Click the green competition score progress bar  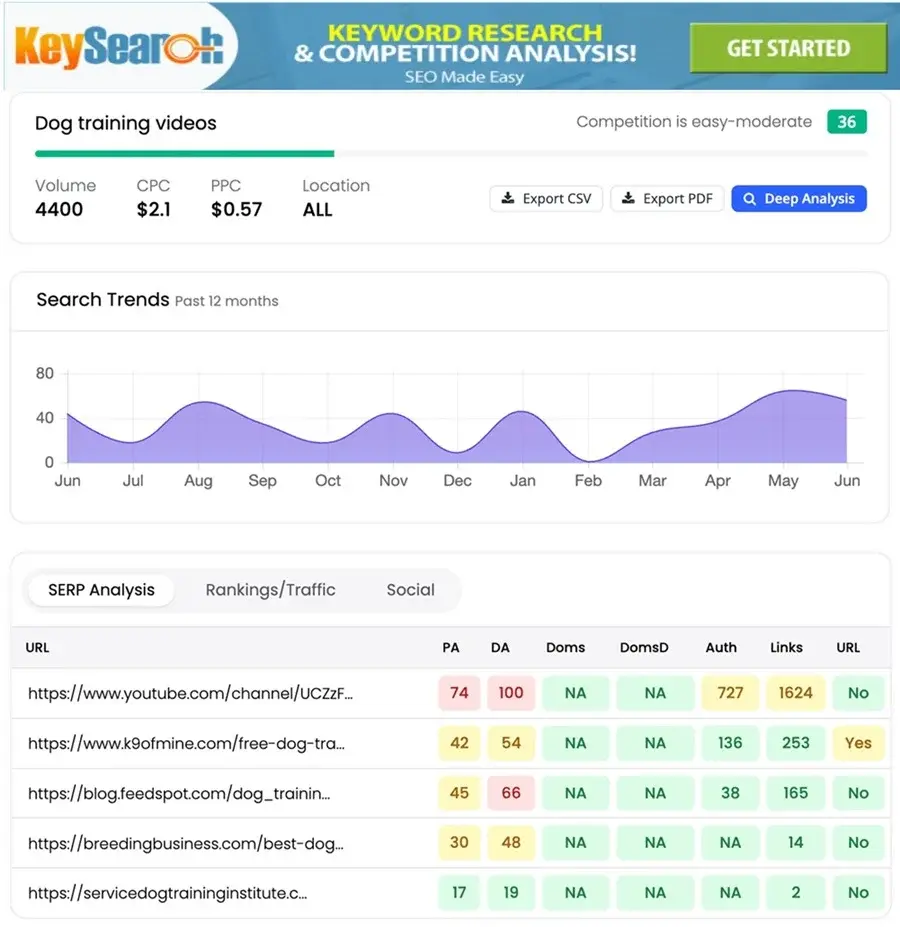pos(184,154)
